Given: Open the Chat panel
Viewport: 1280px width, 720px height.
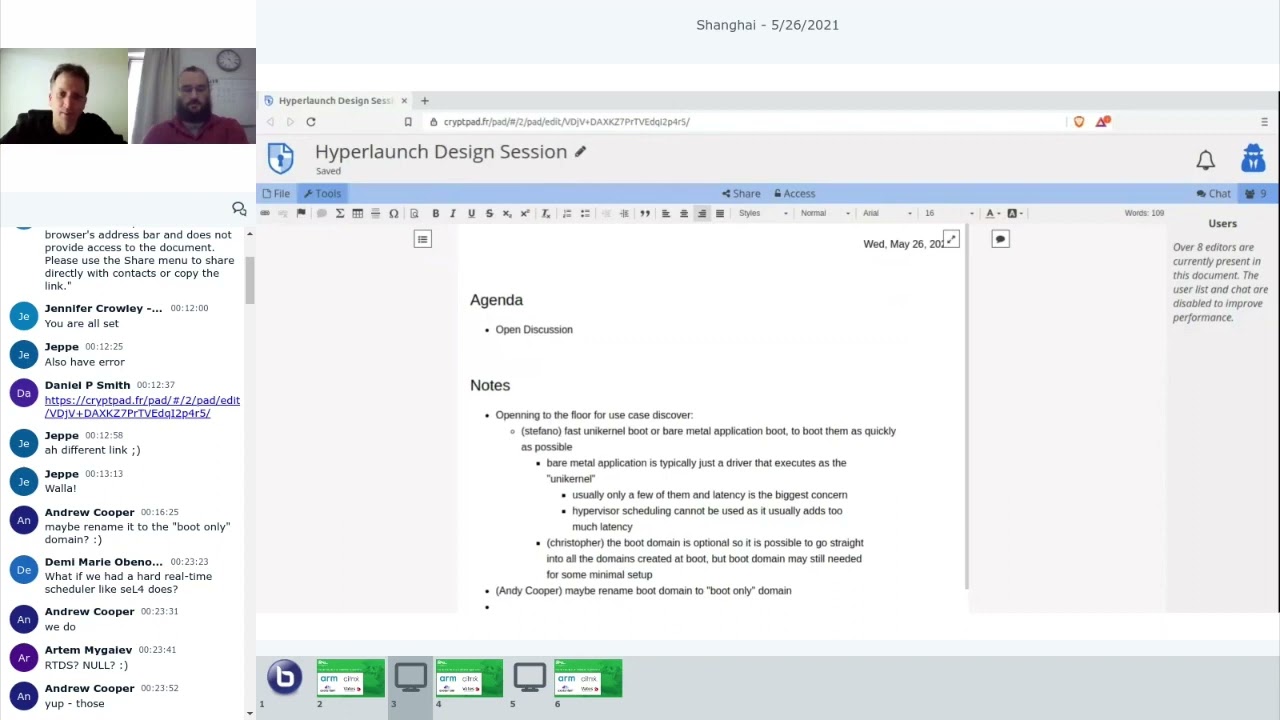Looking at the screenshot, I should [x=1213, y=194].
